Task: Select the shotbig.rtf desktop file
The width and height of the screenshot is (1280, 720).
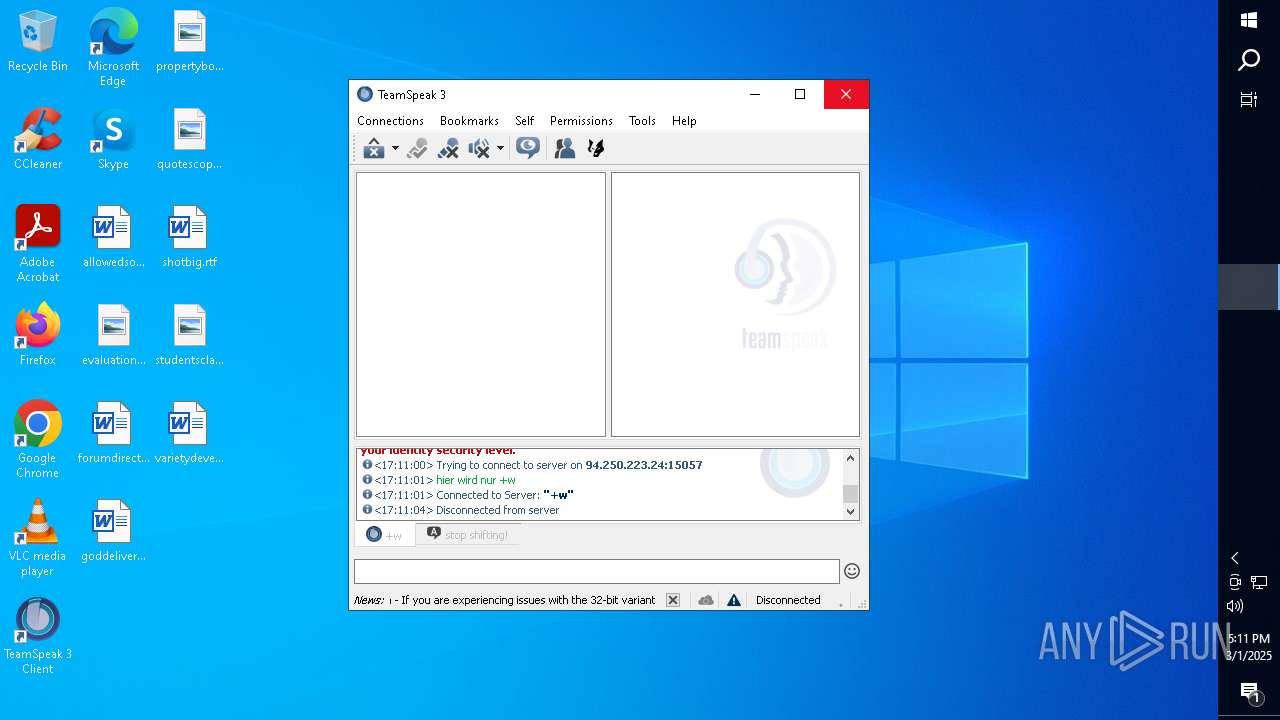Action: pyautogui.click(x=189, y=237)
